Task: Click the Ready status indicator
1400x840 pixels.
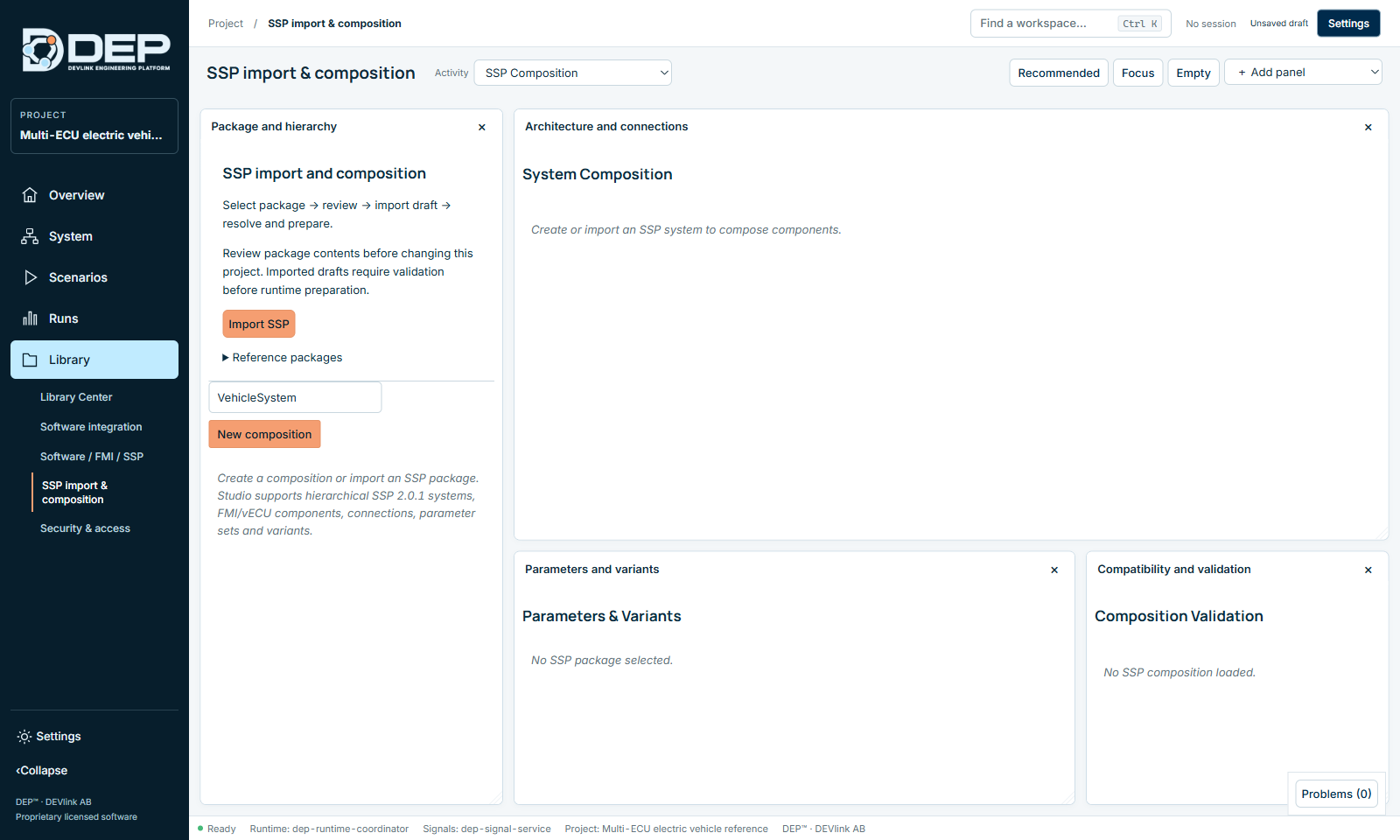Action: click(x=217, y=829)
